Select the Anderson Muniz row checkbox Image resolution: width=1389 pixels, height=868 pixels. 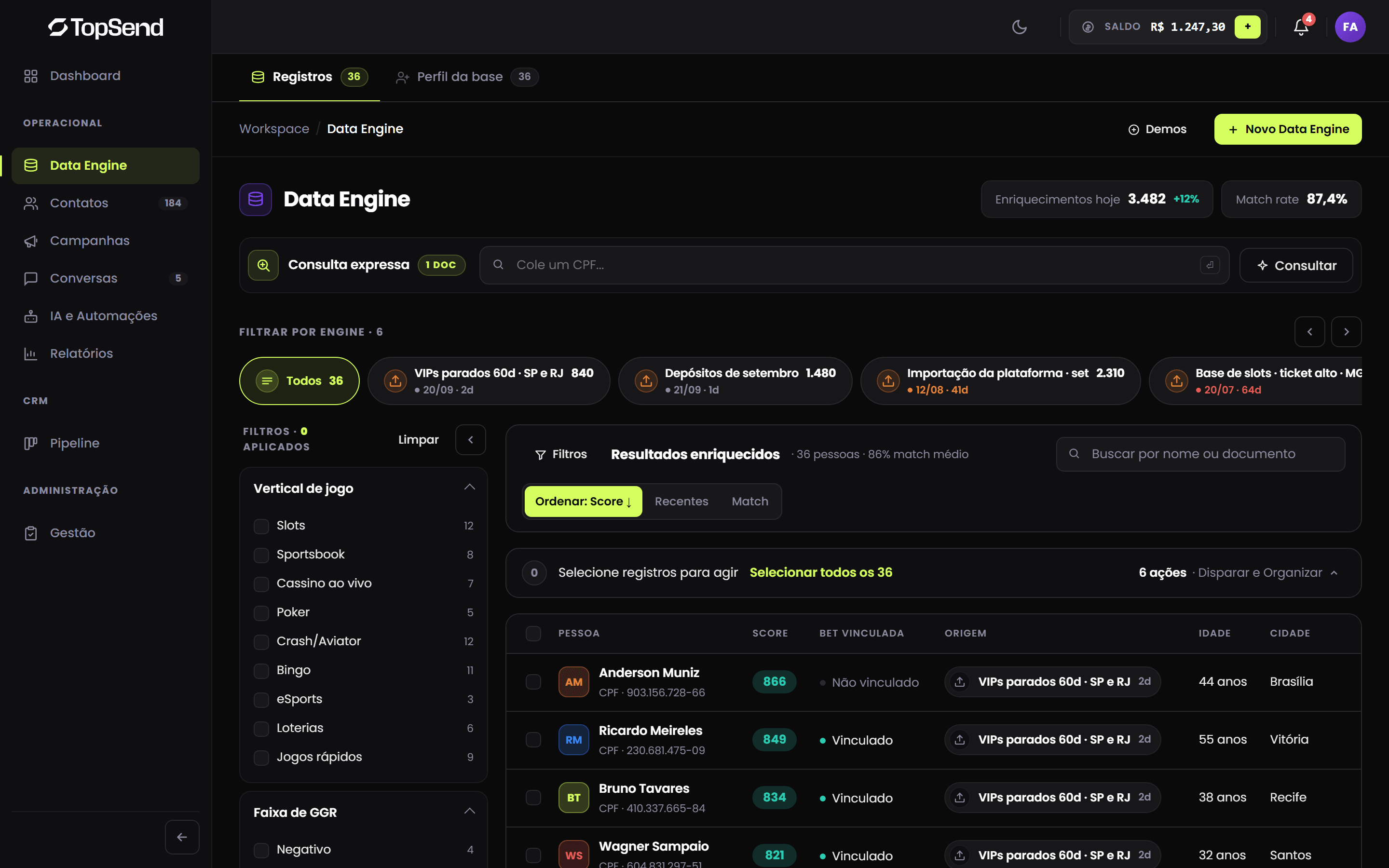tap(533, 681)
